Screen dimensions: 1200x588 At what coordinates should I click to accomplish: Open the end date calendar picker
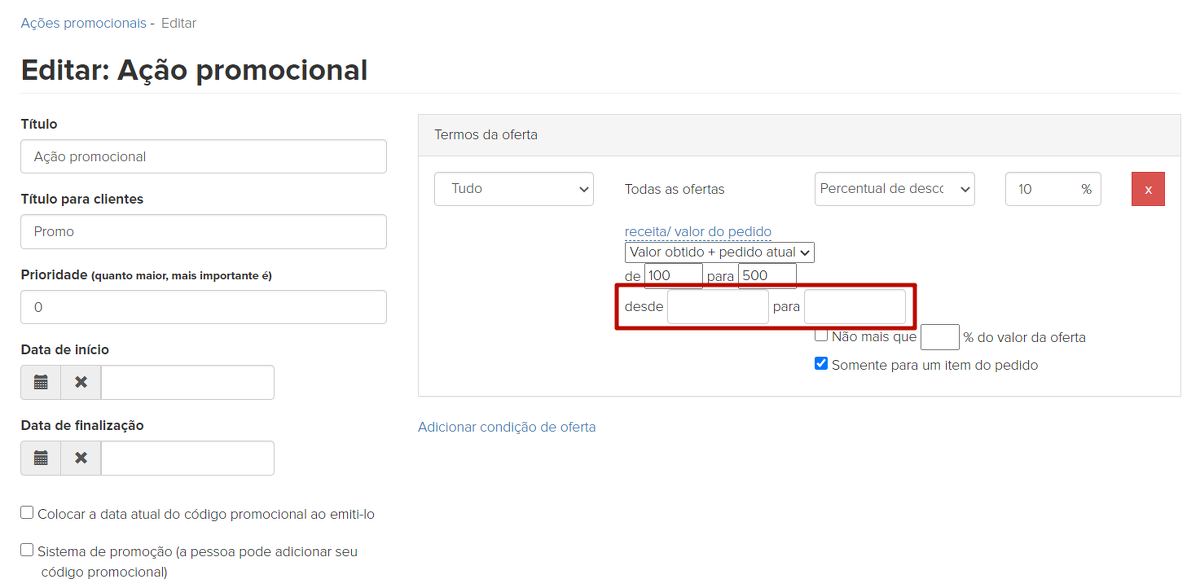[x=41, y=458]
